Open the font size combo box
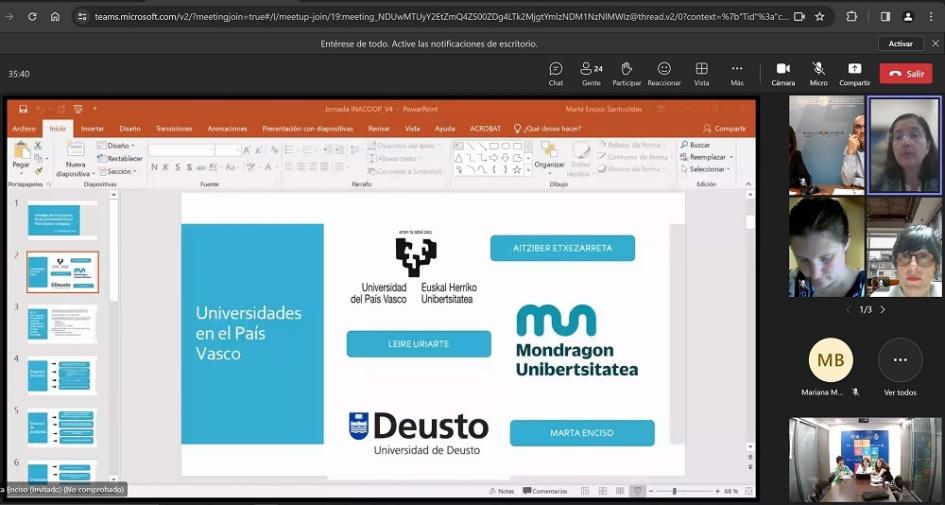 (228, 150)
